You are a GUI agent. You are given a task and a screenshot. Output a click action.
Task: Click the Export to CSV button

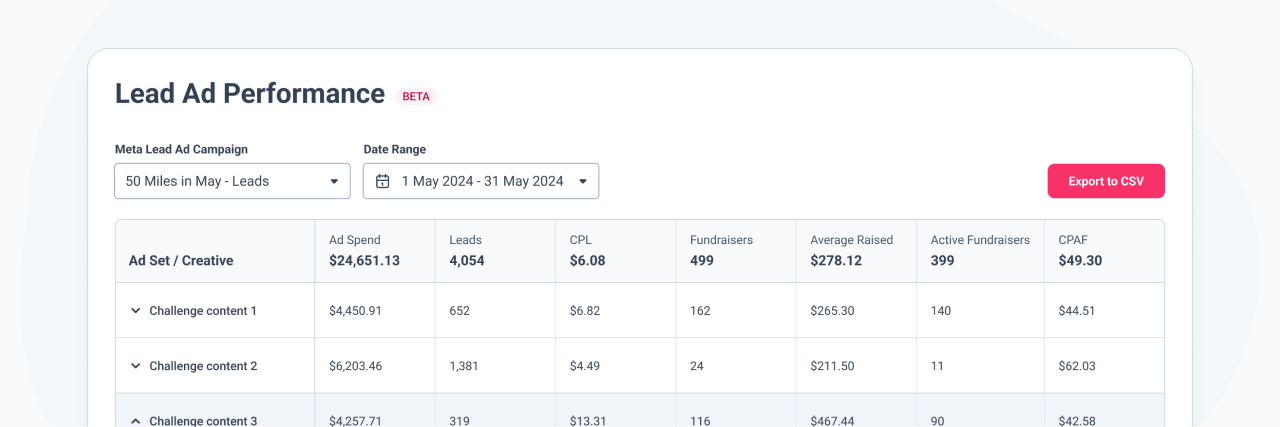1106,181
